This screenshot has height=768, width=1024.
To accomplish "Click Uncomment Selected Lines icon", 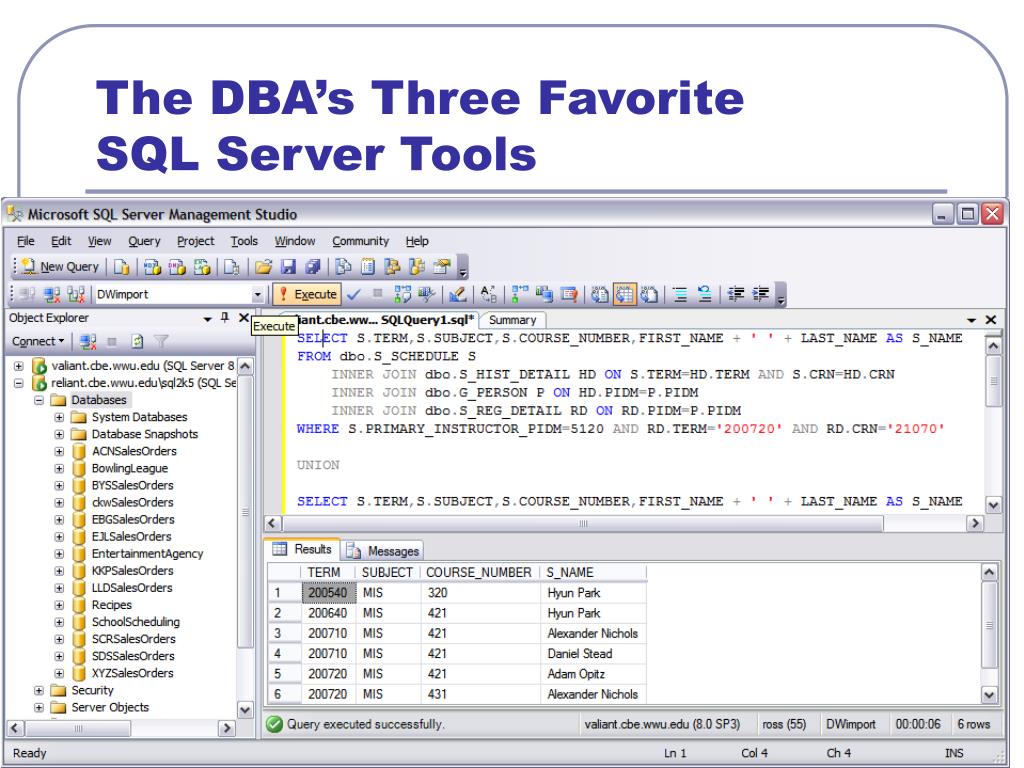I will (705, 295).
